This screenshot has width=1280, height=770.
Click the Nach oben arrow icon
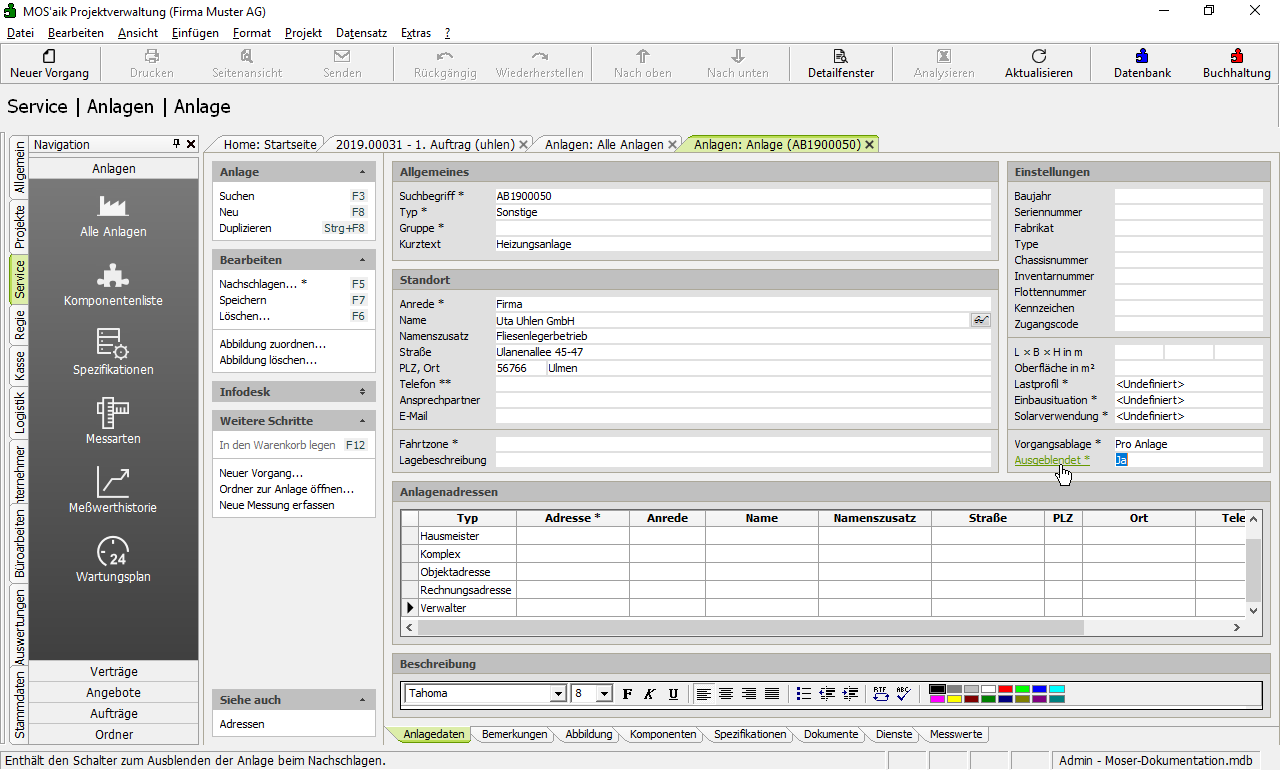pos(643,56)
